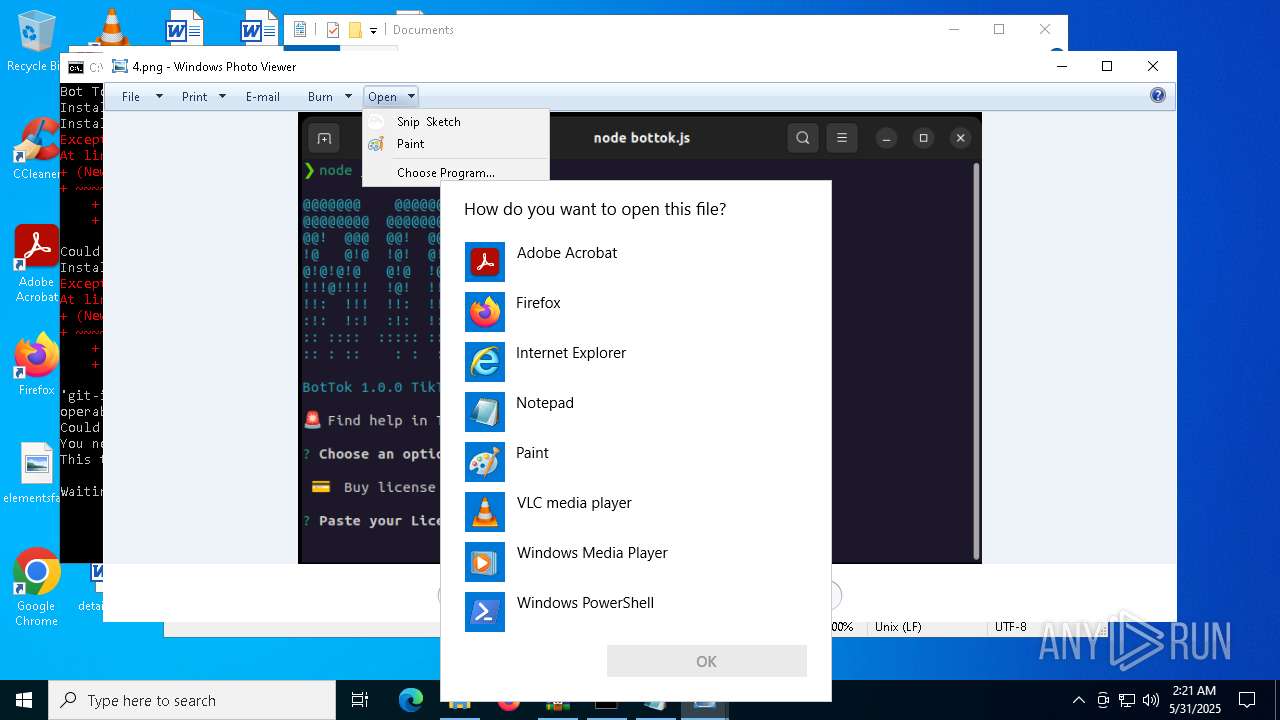Open the Print dropdown in Photo Viewer
This screenshot has width=1280, height=720.
pyautogui.click(x=204, y=97)
